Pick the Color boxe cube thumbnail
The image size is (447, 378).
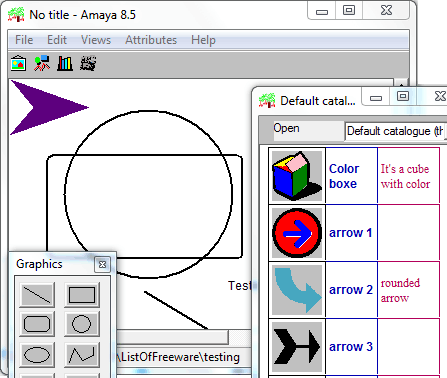coord(297,176)
